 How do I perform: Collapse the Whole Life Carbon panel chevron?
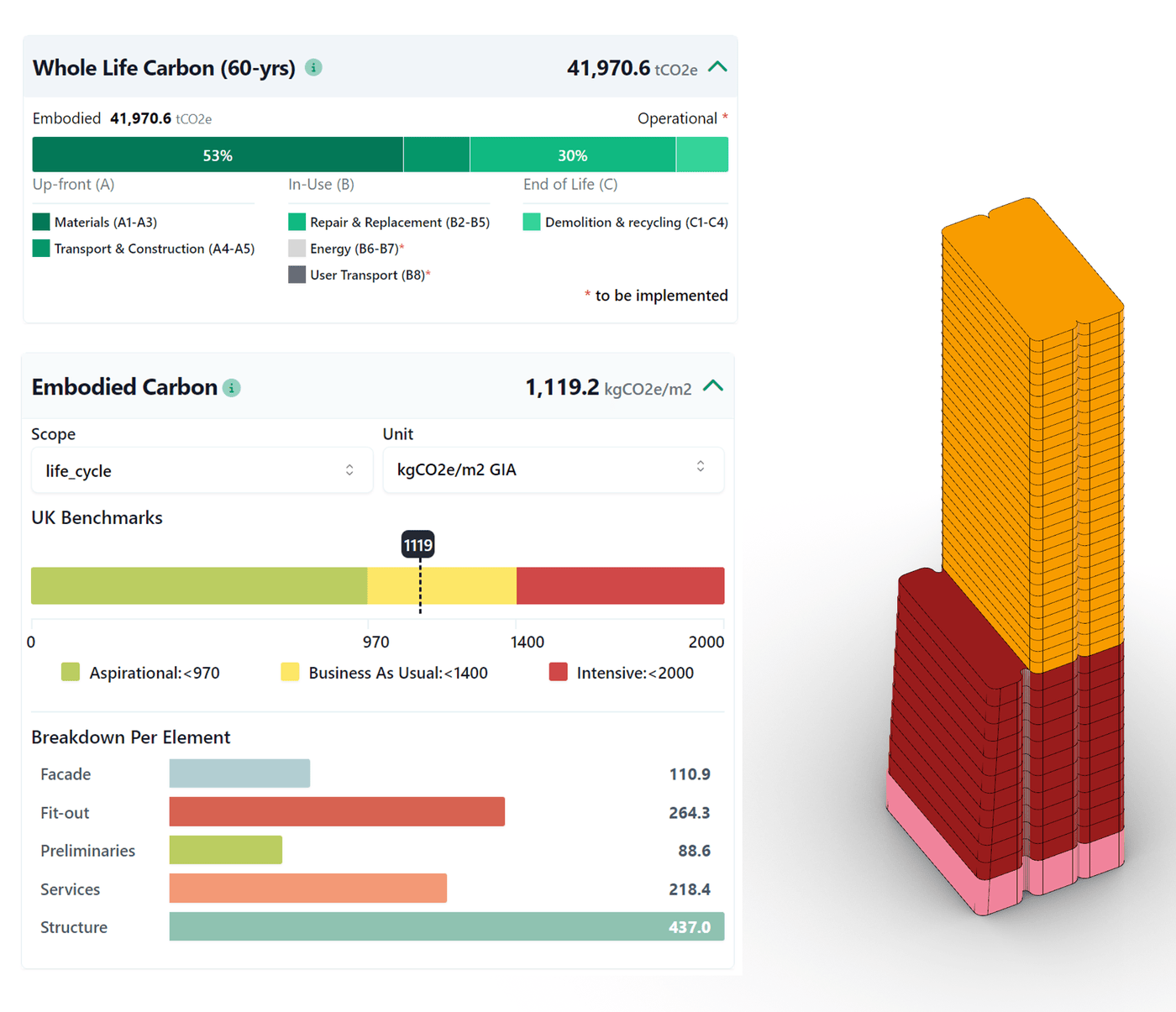[x=717, y=67]
